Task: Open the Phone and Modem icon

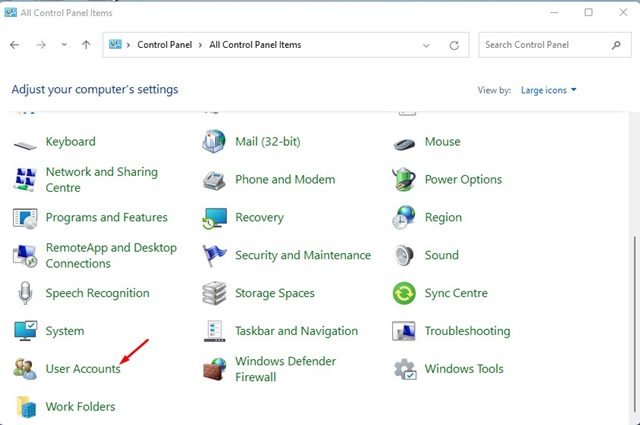Action: click(214, 180)
